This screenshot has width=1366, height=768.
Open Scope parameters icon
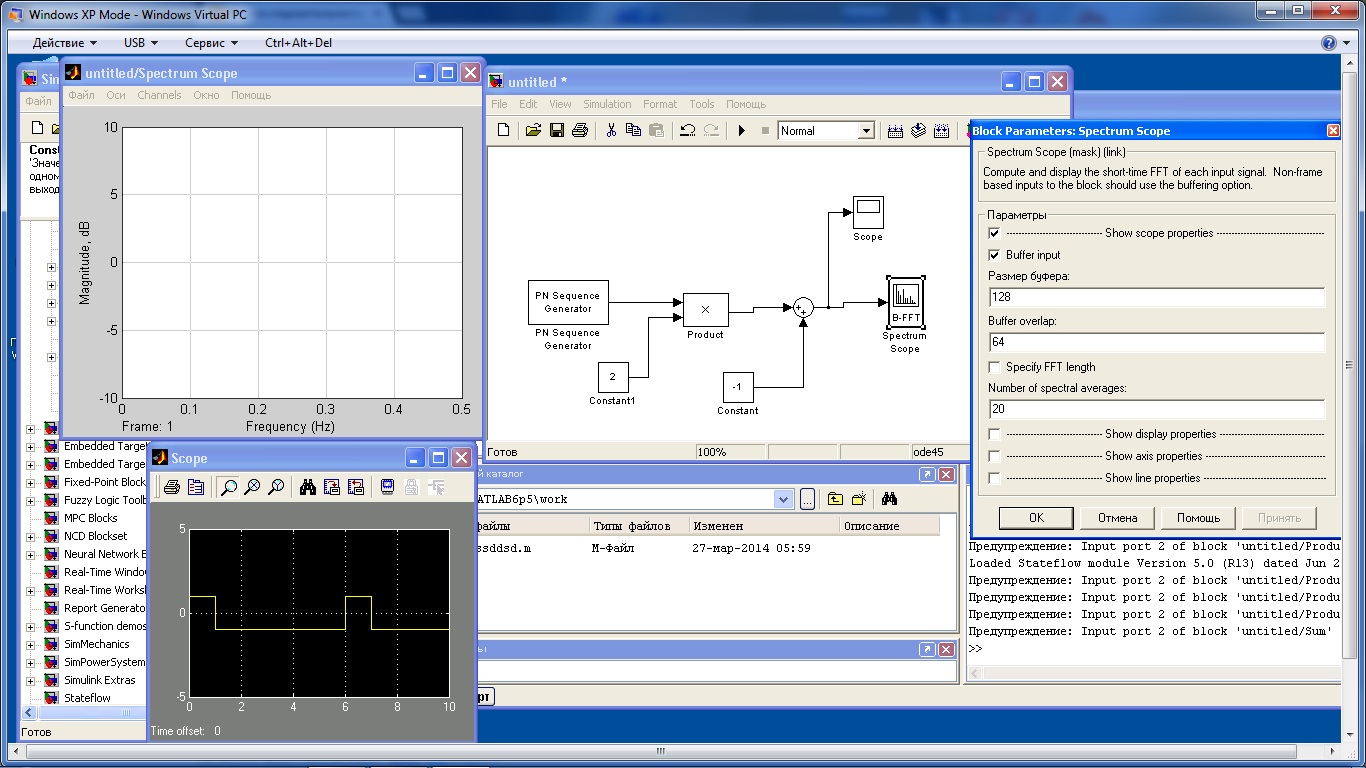196,487
